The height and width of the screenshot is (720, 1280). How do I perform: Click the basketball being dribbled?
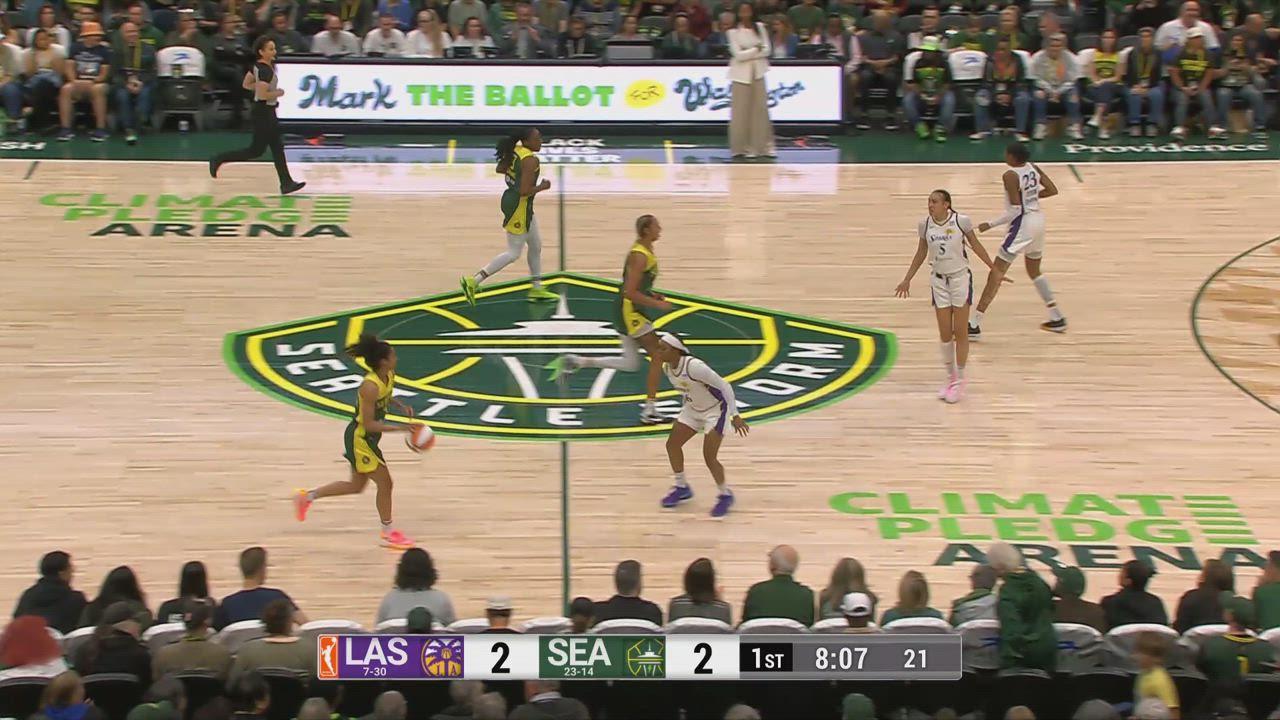point(420,438)
